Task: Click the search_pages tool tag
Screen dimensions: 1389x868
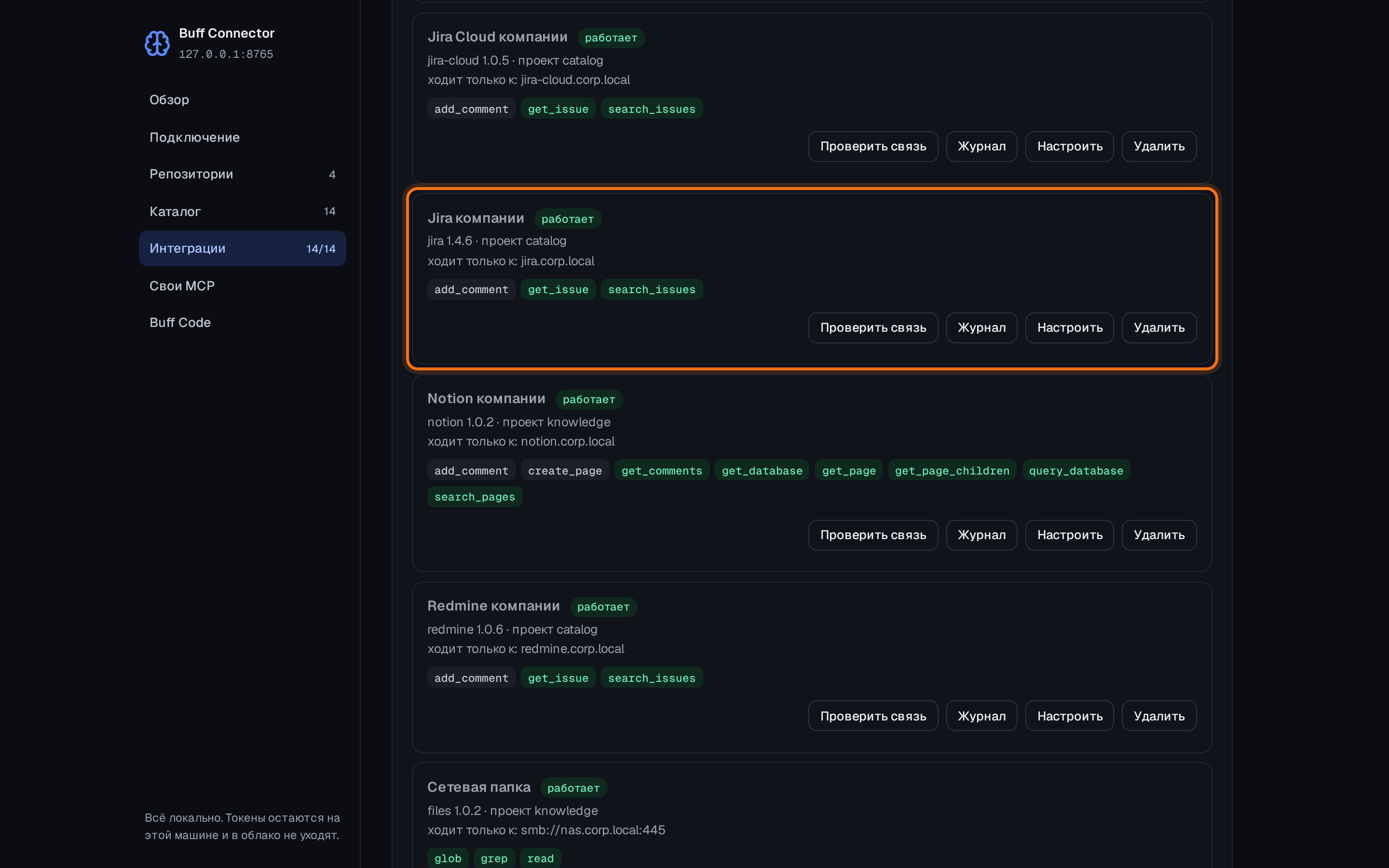Action: (475, 497)
